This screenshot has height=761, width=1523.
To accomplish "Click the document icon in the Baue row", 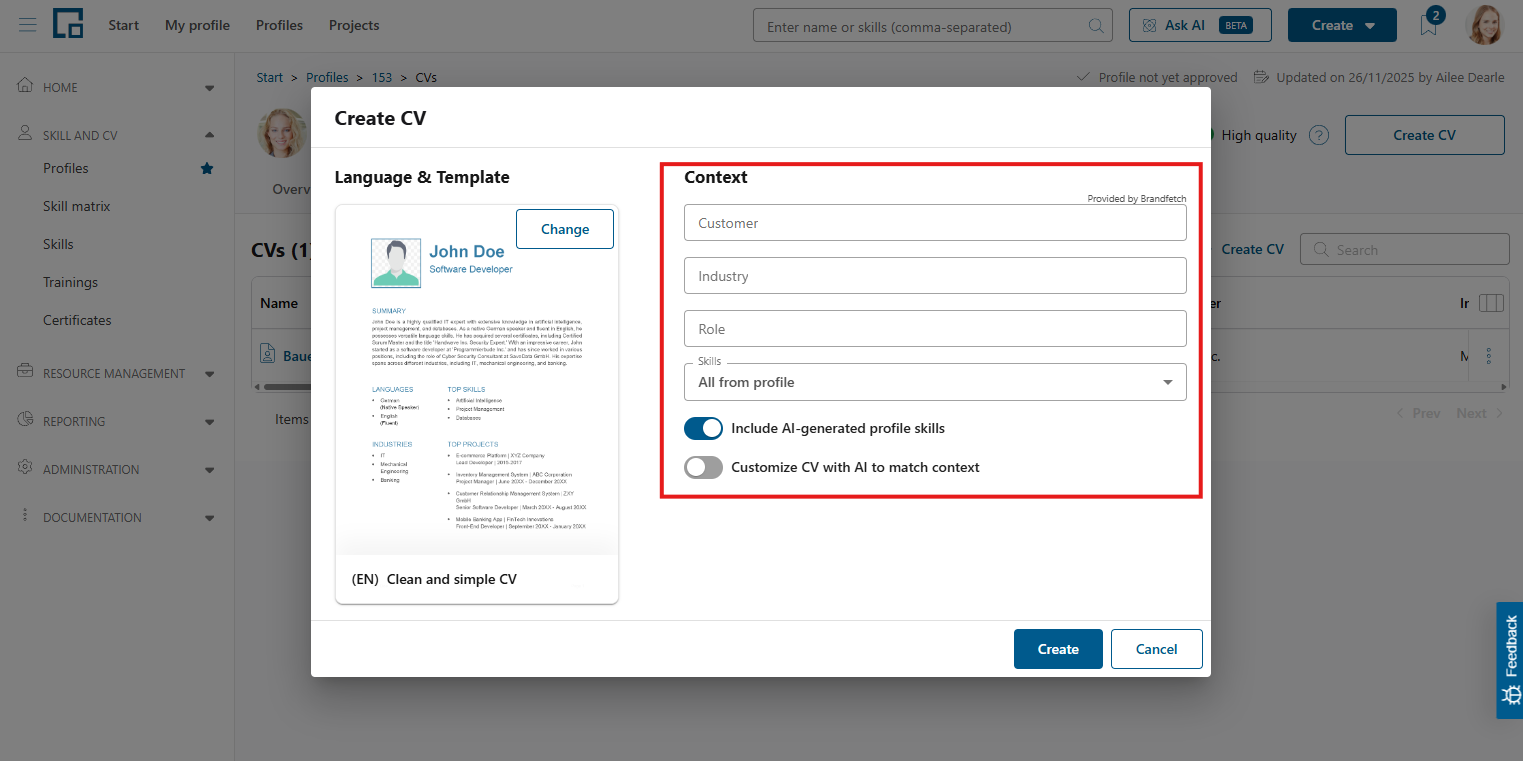I will [268, 354].
